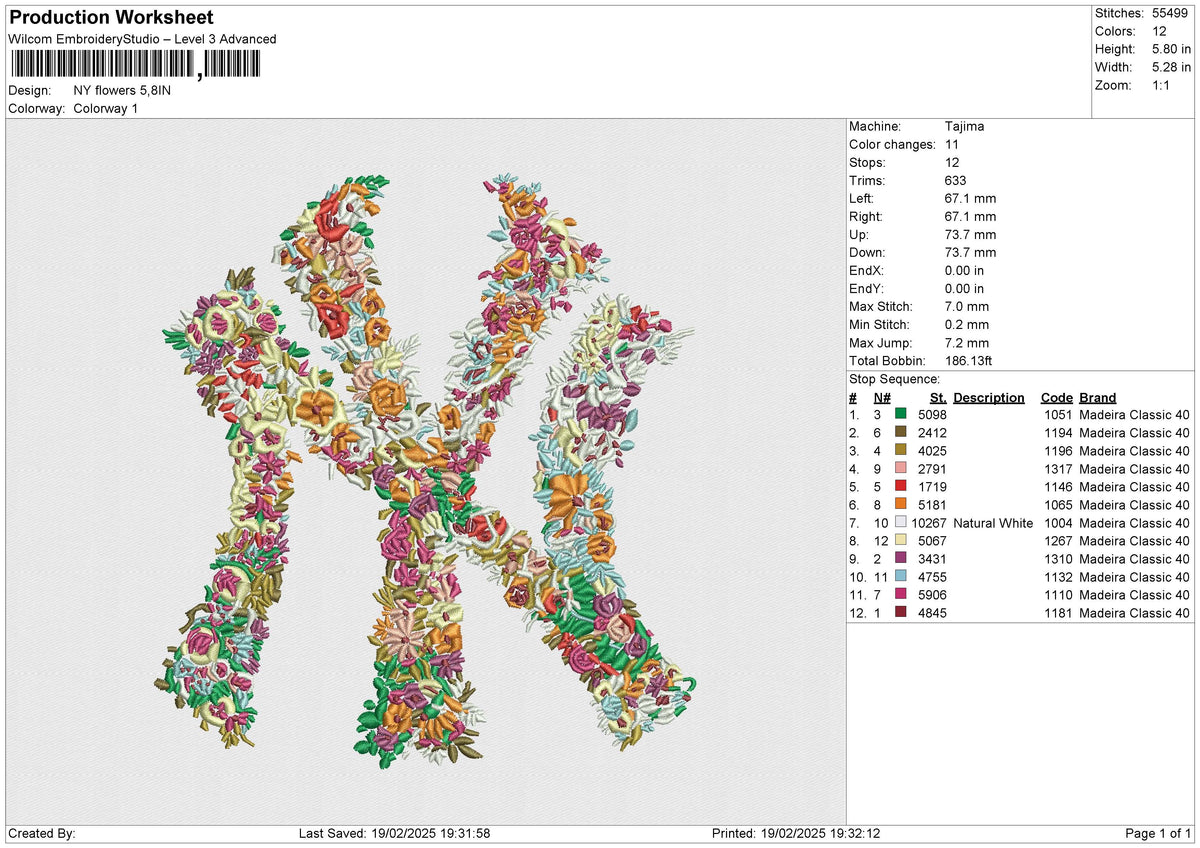Image resolution: width=1200 pixels, height=848 pixels.
Task: Click the machine value 'Tajima'
Action: pos(964,126)
